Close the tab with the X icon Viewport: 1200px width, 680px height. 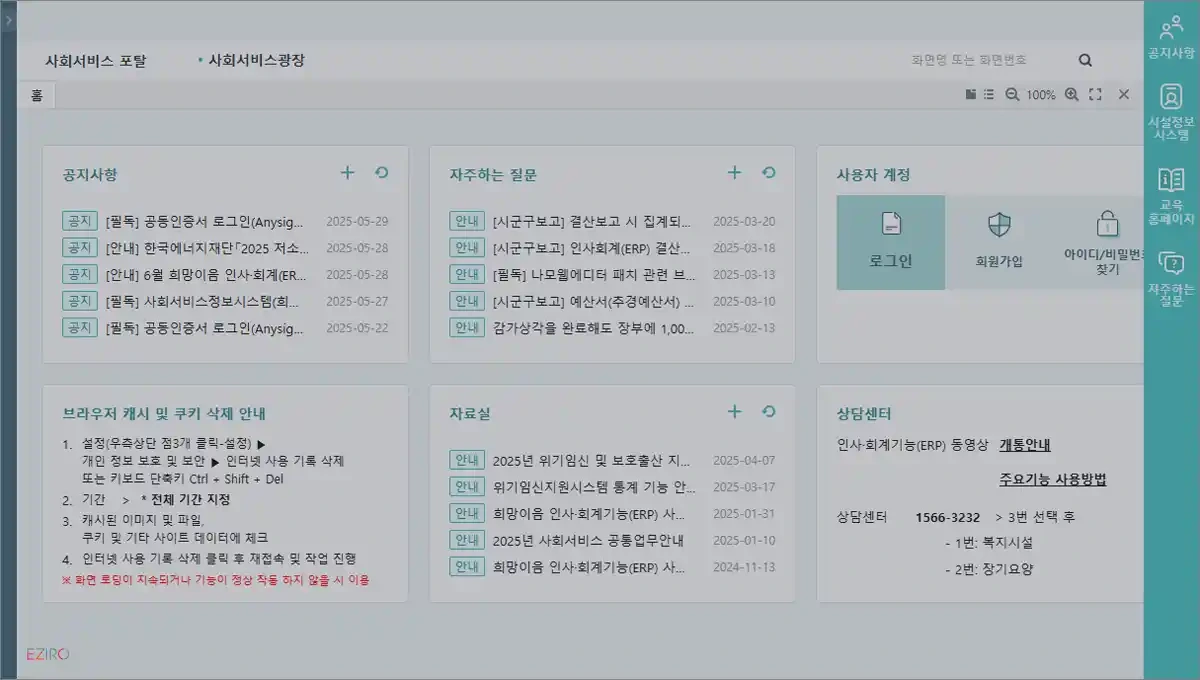(x=1123, y=94)
